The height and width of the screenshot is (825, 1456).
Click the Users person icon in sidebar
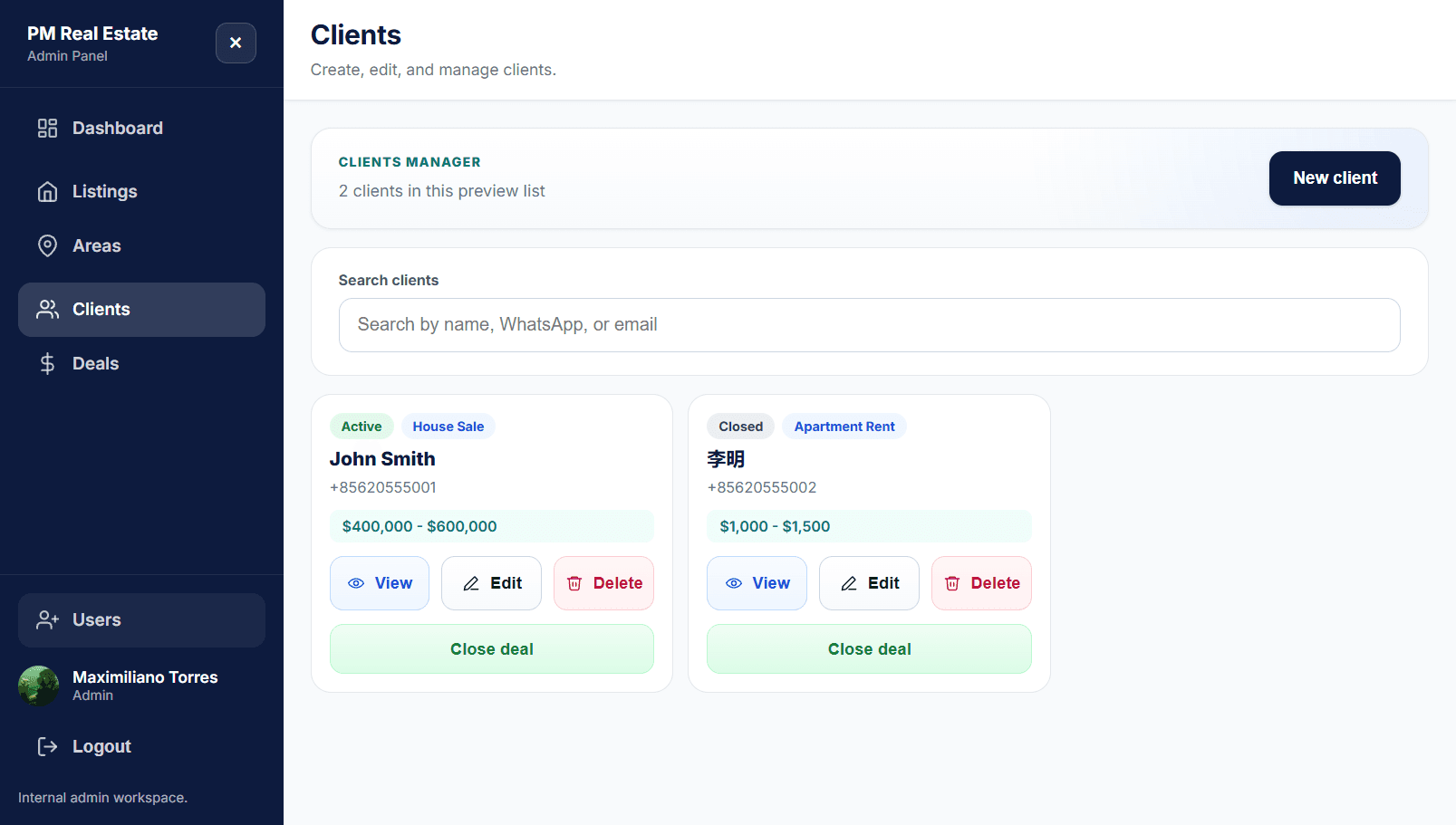coord(47,619)
